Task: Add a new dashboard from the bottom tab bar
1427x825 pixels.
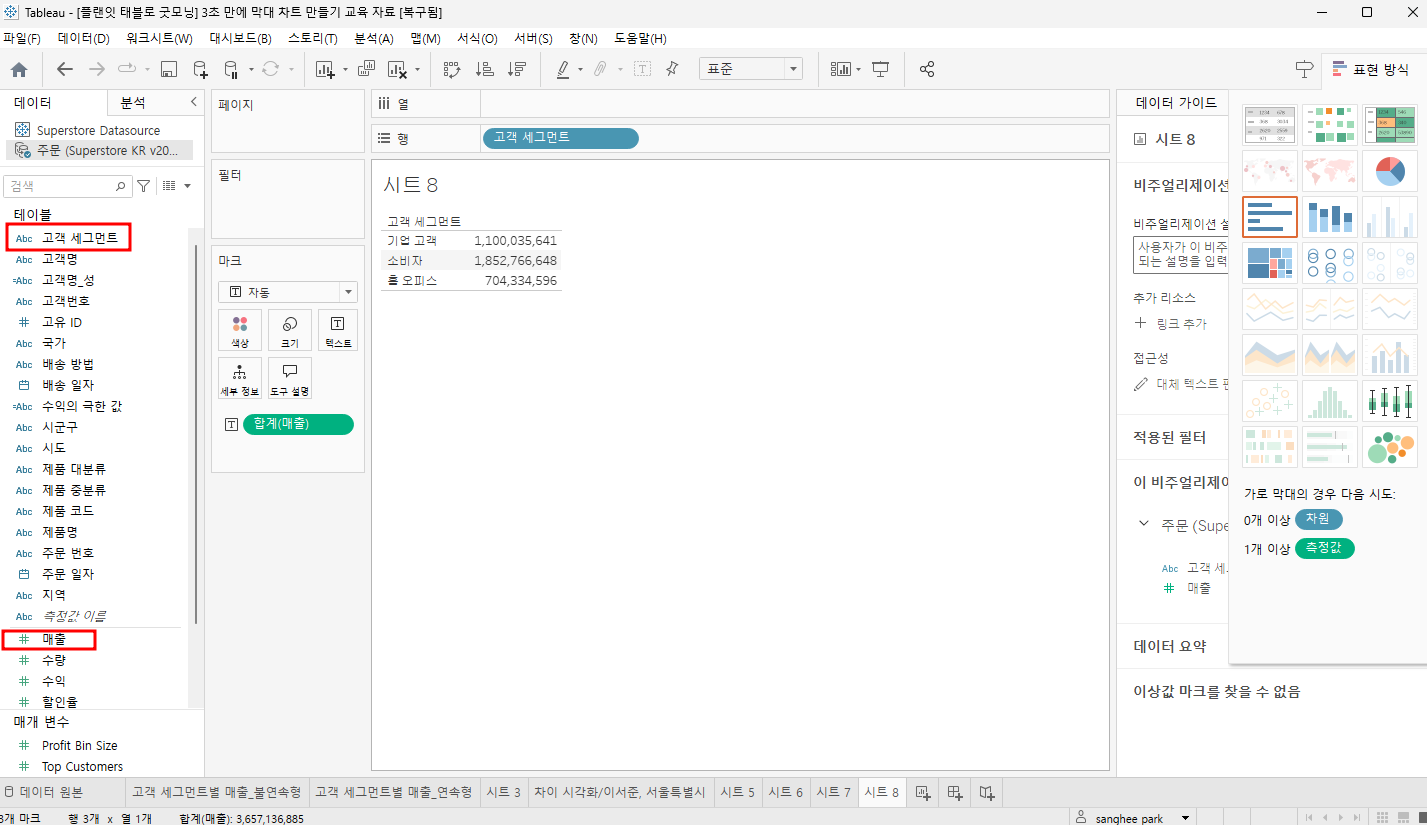Action: pos(955,792)
